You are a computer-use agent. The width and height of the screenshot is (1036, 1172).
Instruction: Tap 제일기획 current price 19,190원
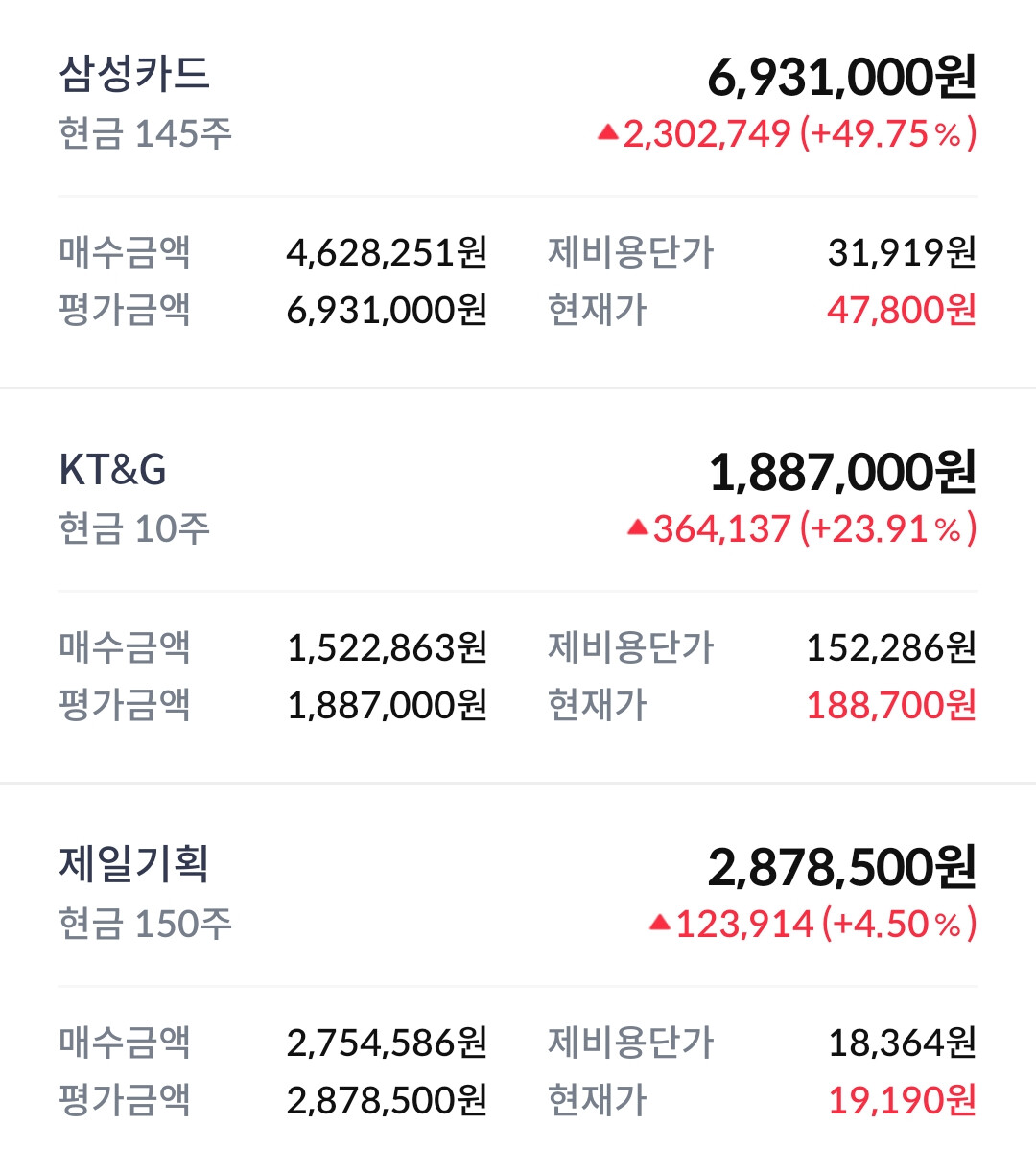coord(903,1100)
